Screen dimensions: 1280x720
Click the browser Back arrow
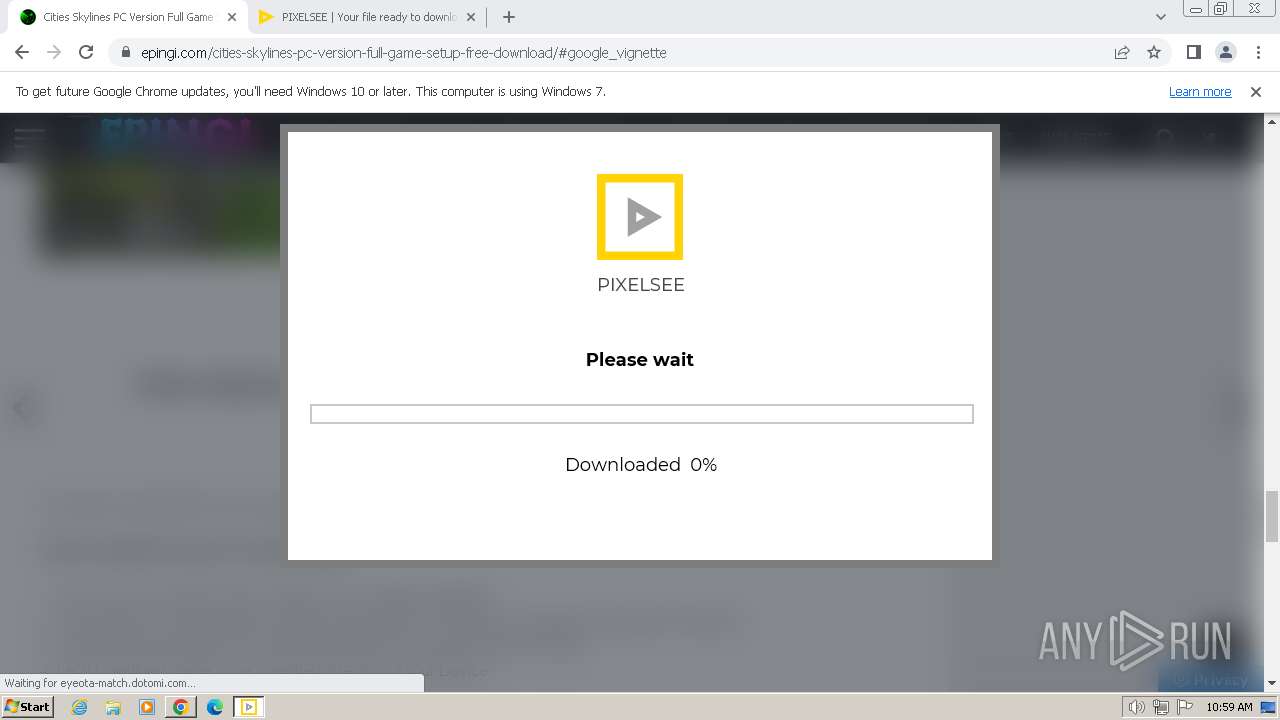tap(22, 52)
